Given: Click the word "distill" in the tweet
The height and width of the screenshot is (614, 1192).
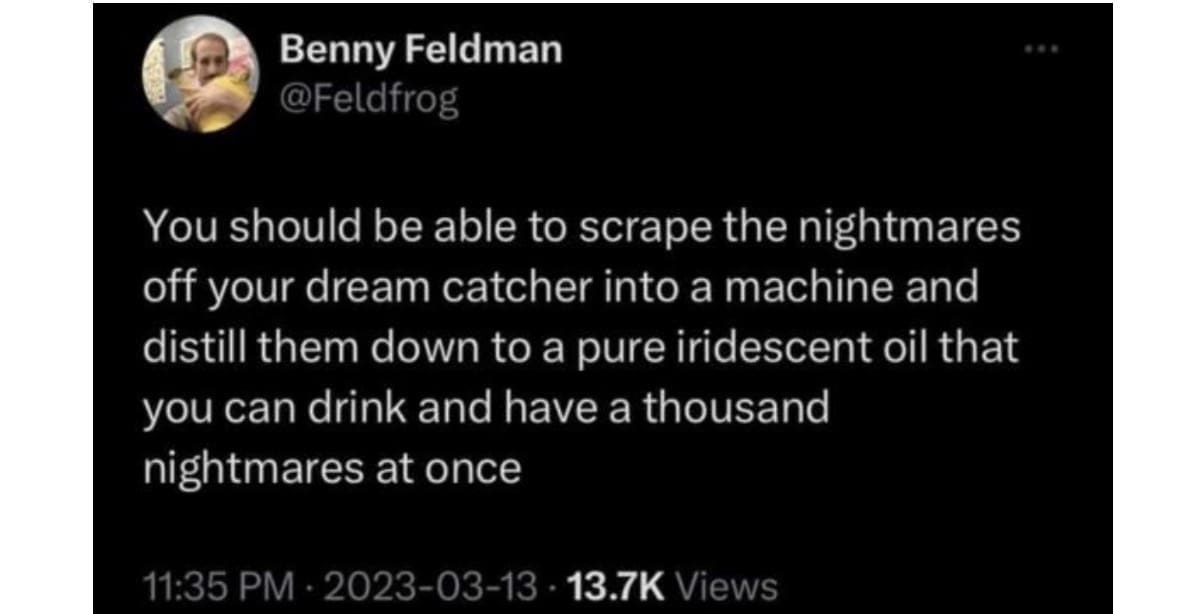Looking at the screenshot, I should point(196,349).
